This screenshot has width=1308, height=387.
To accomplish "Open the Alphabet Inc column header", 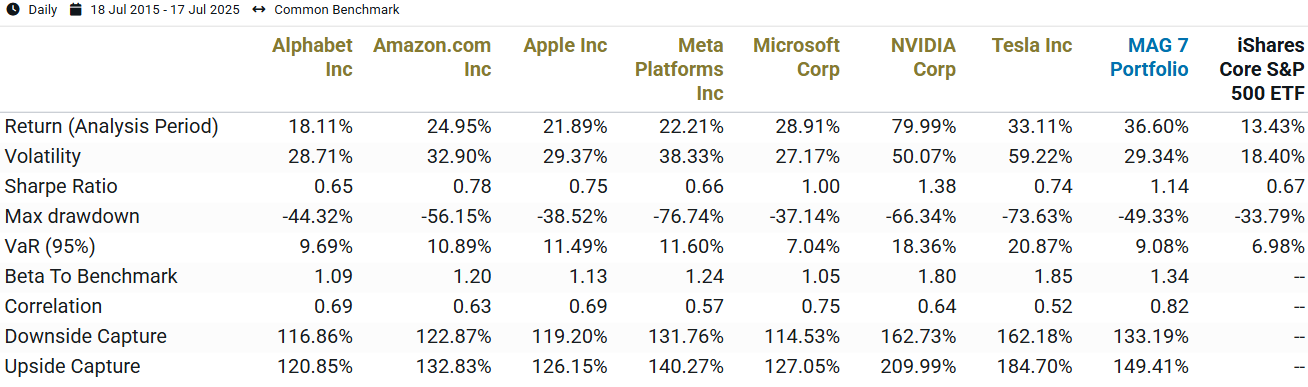I will [313, 57].
